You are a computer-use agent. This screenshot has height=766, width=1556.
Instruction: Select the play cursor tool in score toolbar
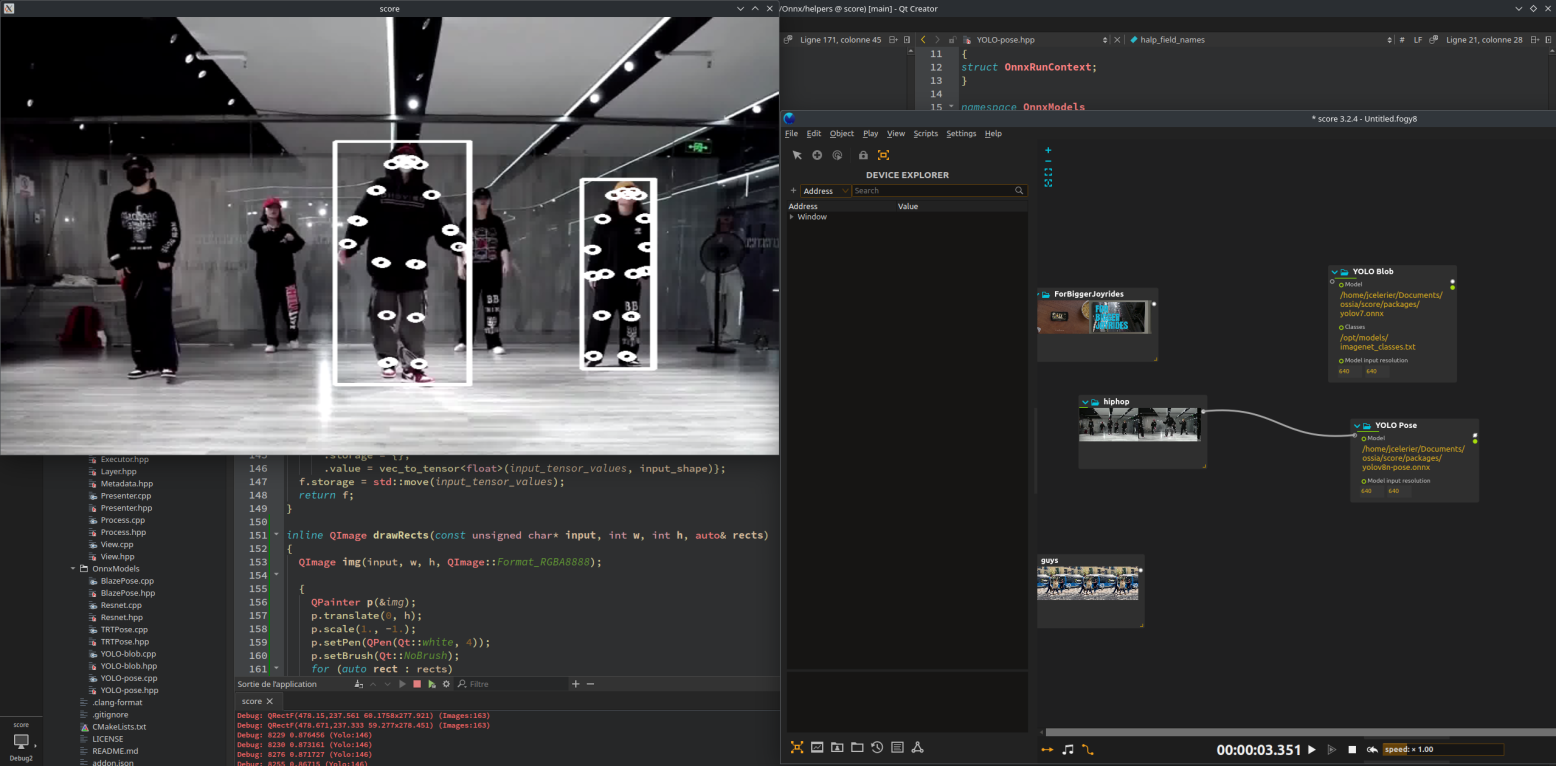pos(837,155)
